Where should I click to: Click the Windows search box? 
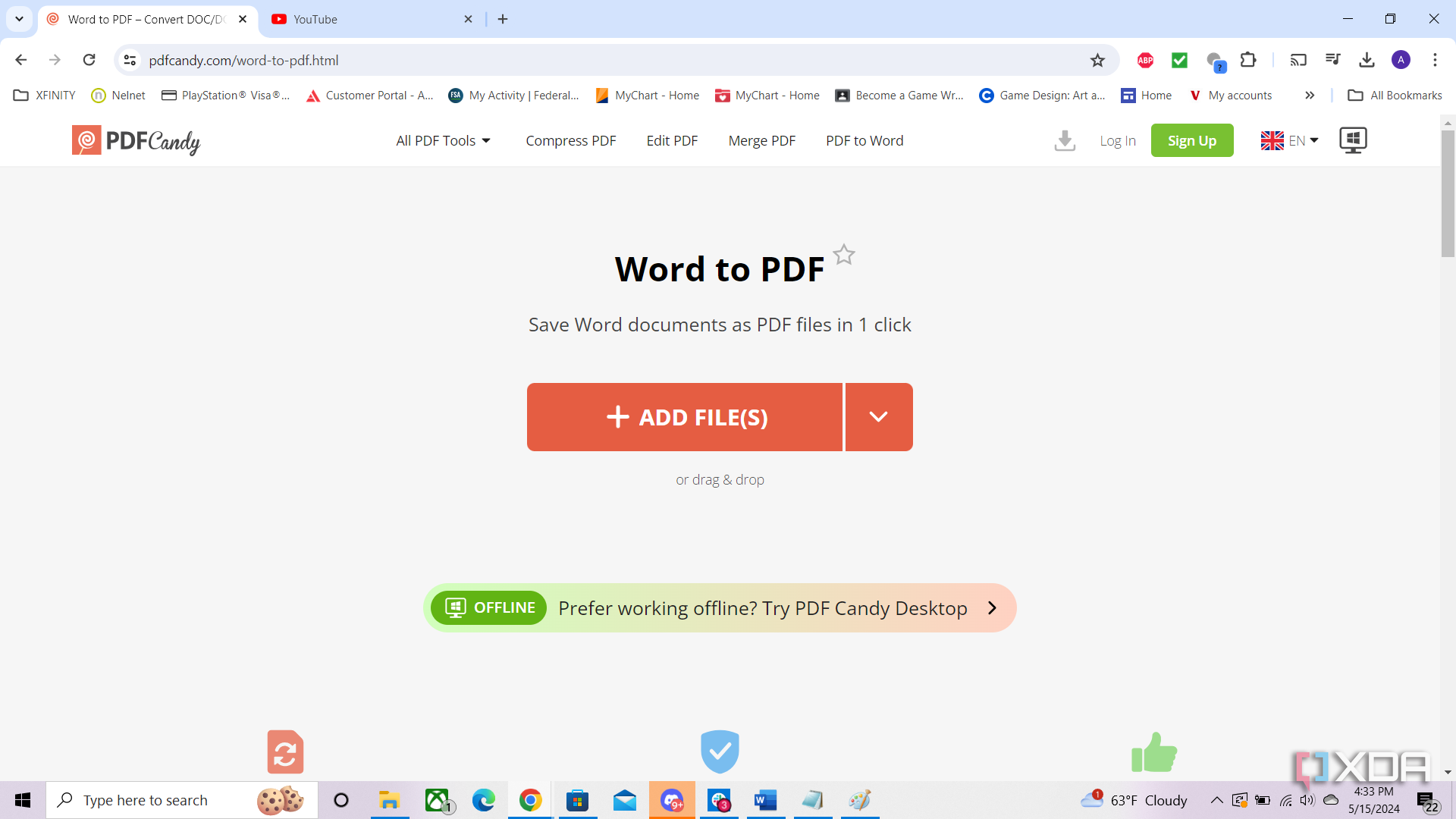[182, 800]
